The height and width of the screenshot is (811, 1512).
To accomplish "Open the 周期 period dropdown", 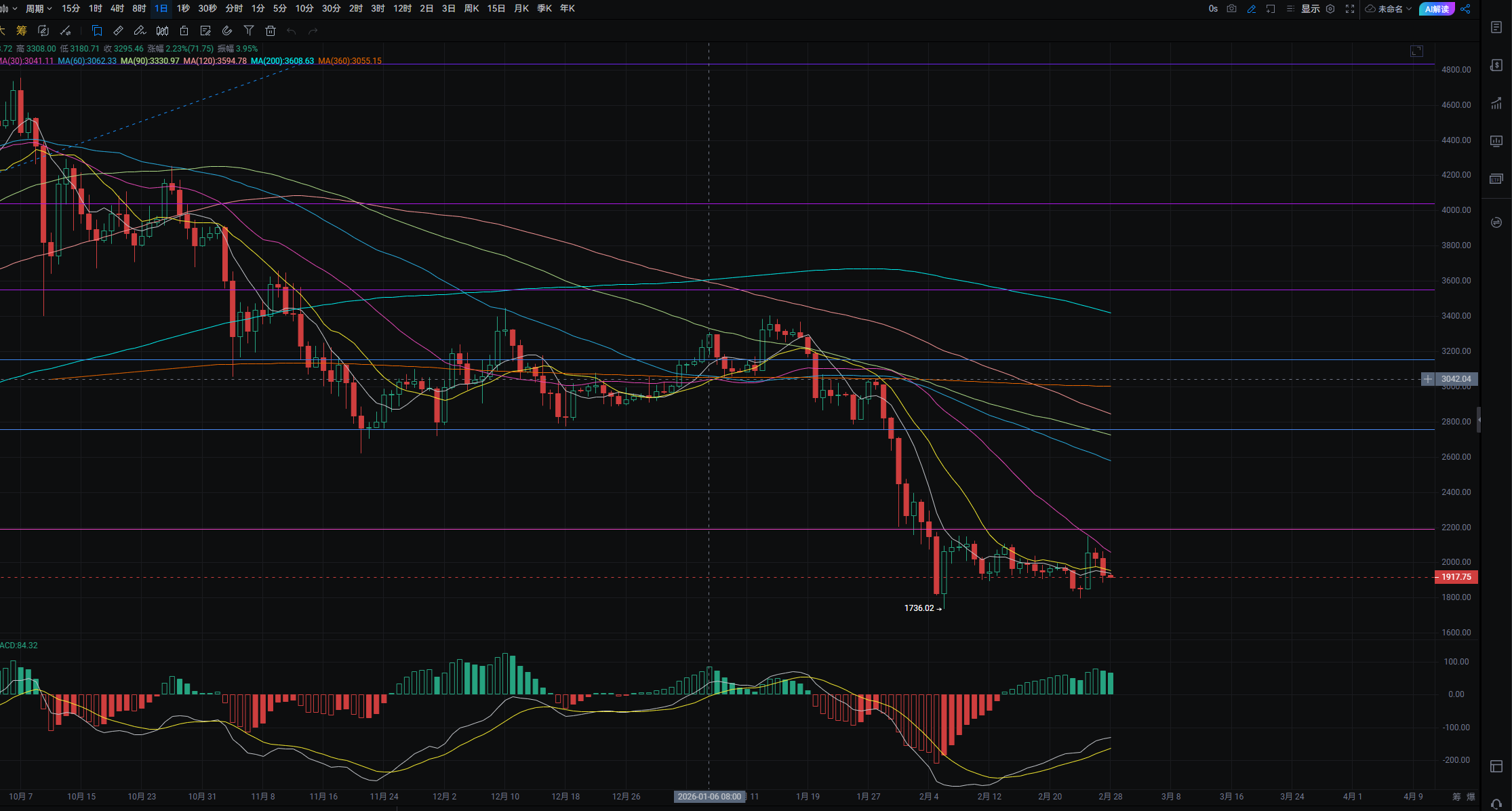I will point(38,9).
